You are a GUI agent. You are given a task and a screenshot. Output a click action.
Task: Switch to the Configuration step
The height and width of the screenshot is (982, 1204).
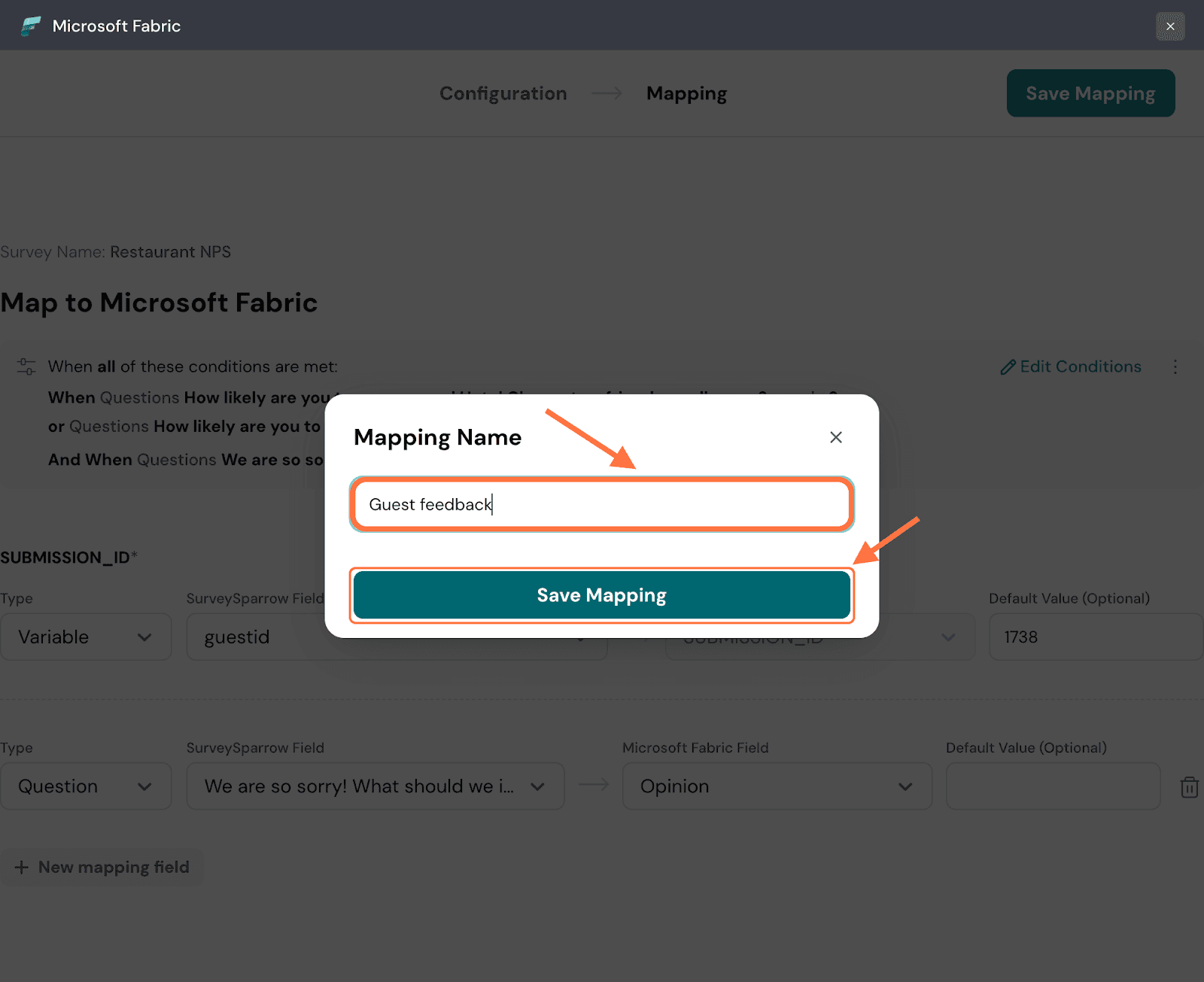coord(503,93)
